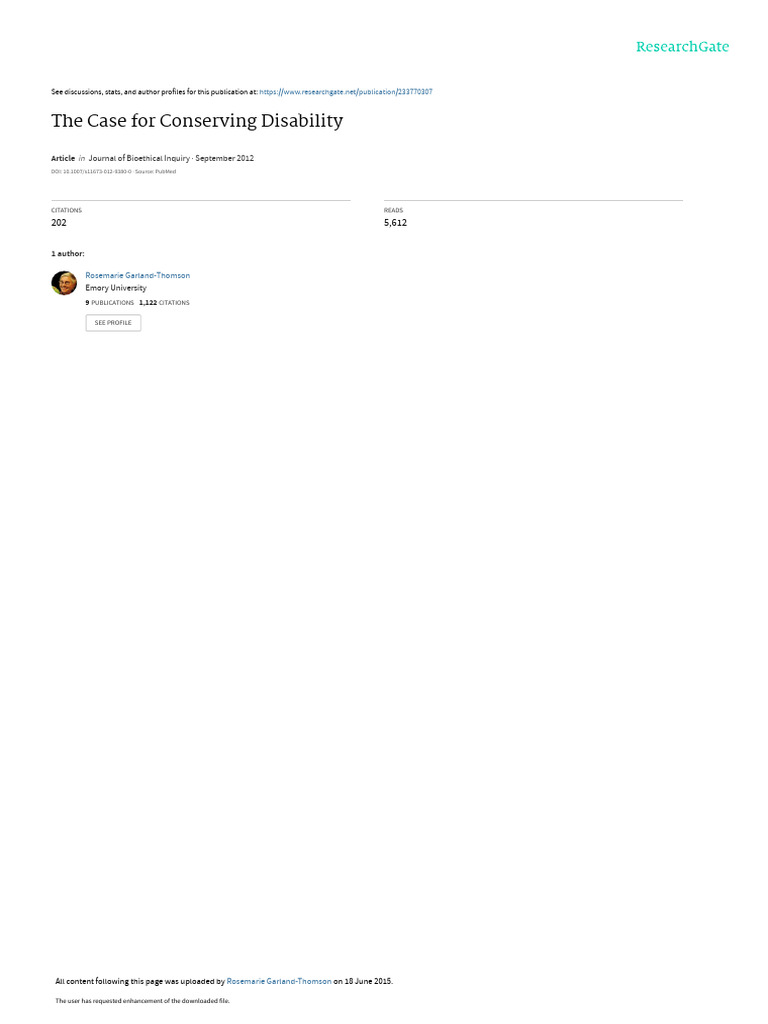
Task: Click the '1 author:' heading
Action: pyautogui.click(x=68, y=253)
